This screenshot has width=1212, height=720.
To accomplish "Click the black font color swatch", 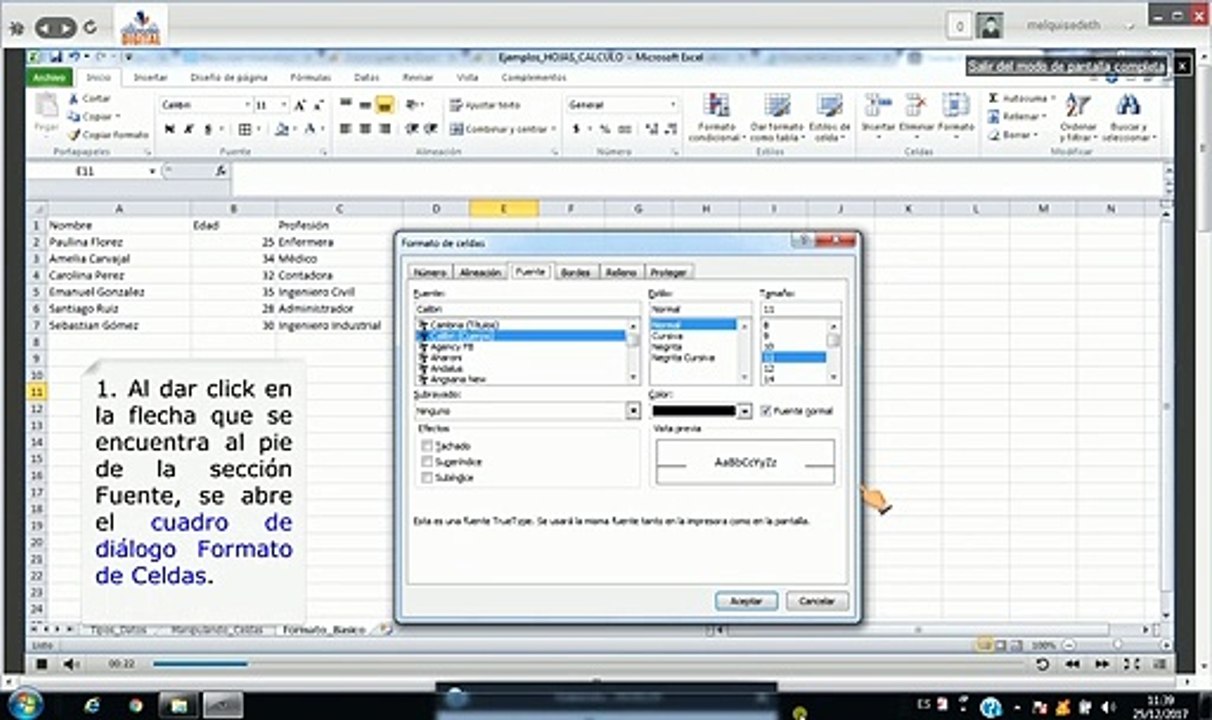I will [695, 411].
